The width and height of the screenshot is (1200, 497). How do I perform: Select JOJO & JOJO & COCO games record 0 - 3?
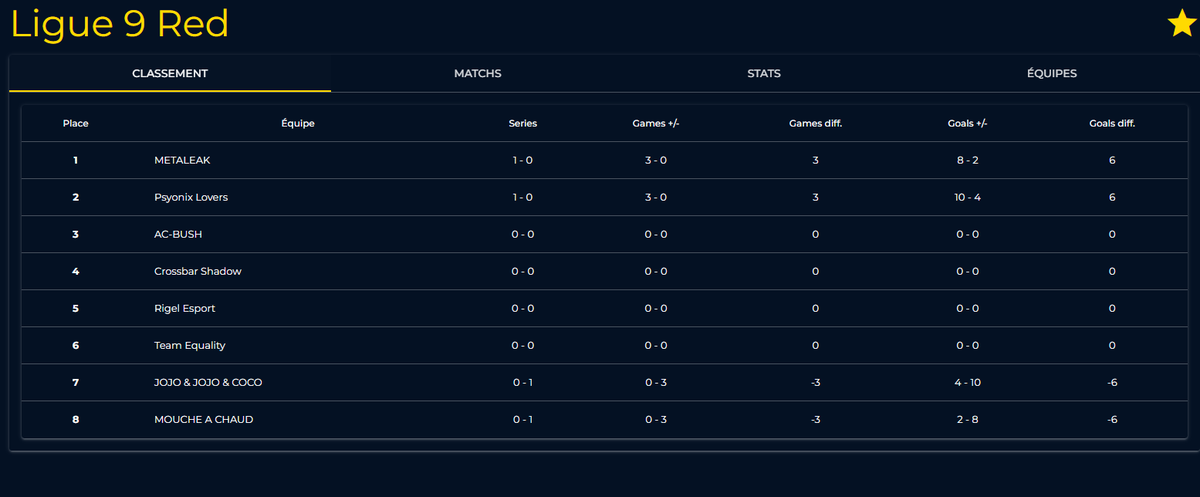[656, 382]
